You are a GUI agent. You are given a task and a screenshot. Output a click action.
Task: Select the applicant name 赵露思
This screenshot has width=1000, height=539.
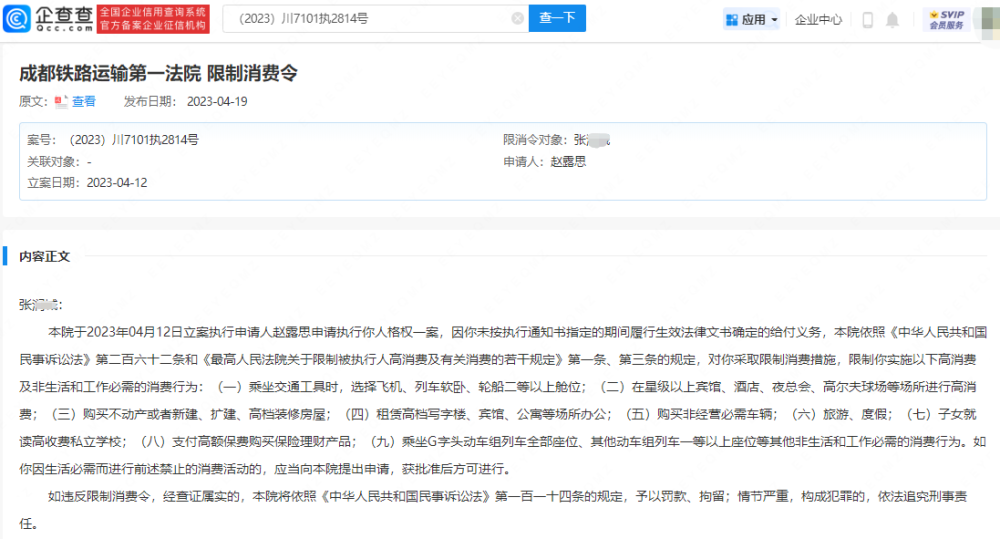click(568, 161)
